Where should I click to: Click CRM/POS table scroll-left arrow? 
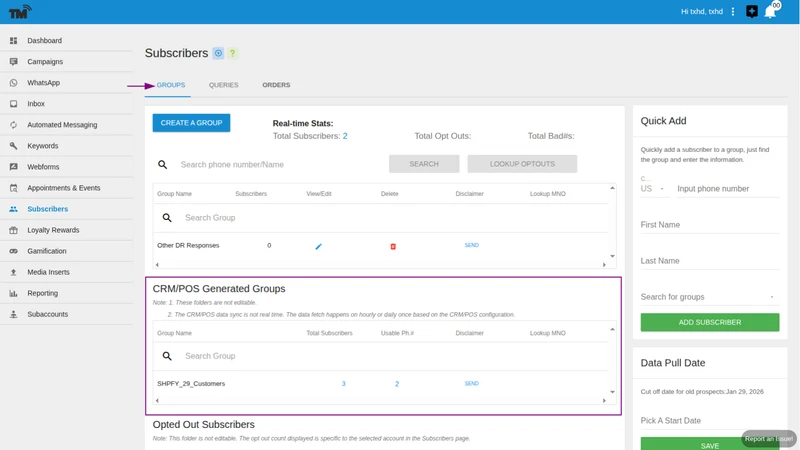[x=157, y=401]
